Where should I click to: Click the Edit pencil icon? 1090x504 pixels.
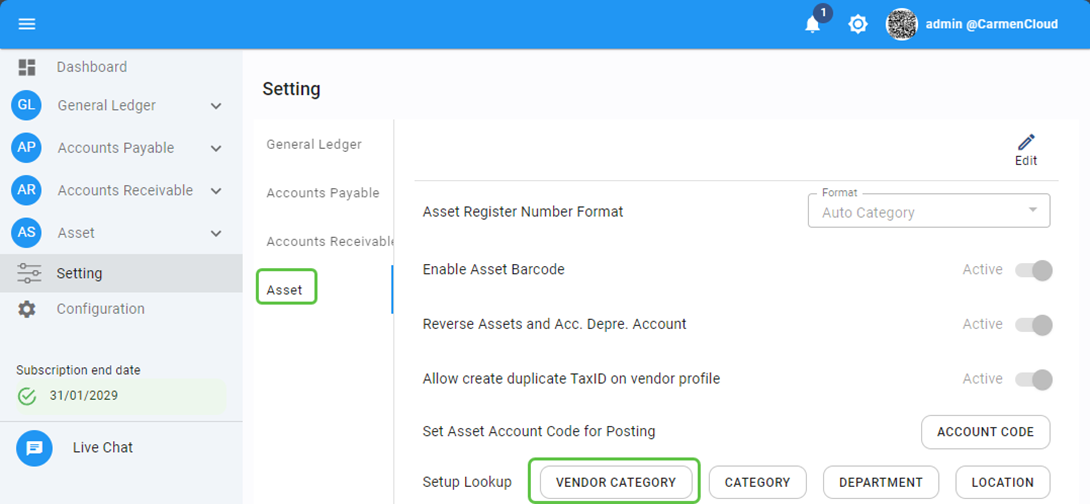point(1026,143)
